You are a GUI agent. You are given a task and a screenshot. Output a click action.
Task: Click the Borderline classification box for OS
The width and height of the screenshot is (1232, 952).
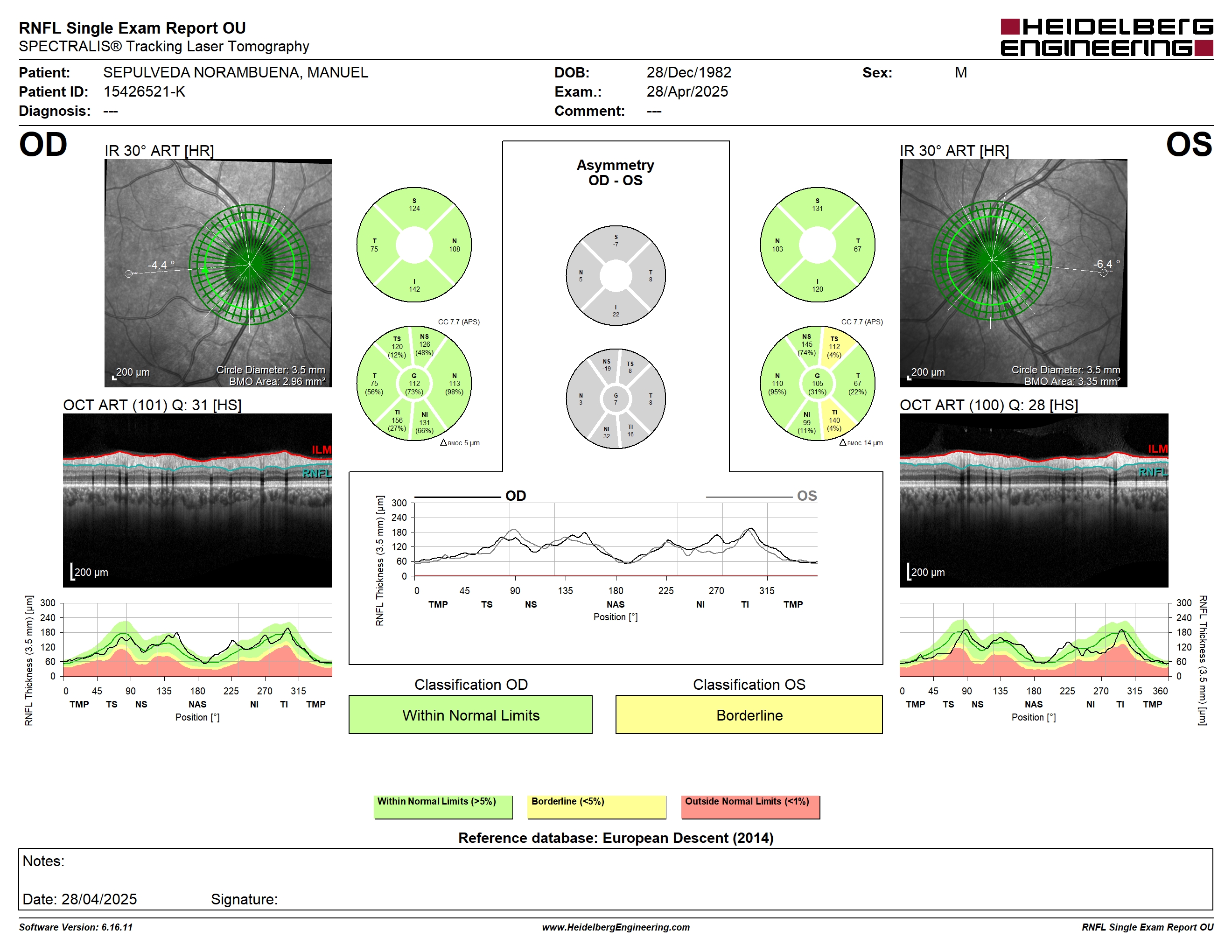[749, 714]
